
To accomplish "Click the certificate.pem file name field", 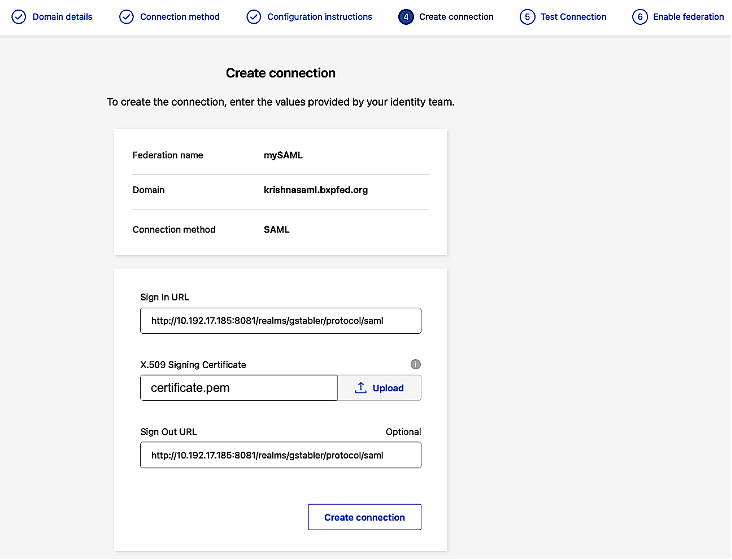I will pyautogui.click(x=239, y=388).
